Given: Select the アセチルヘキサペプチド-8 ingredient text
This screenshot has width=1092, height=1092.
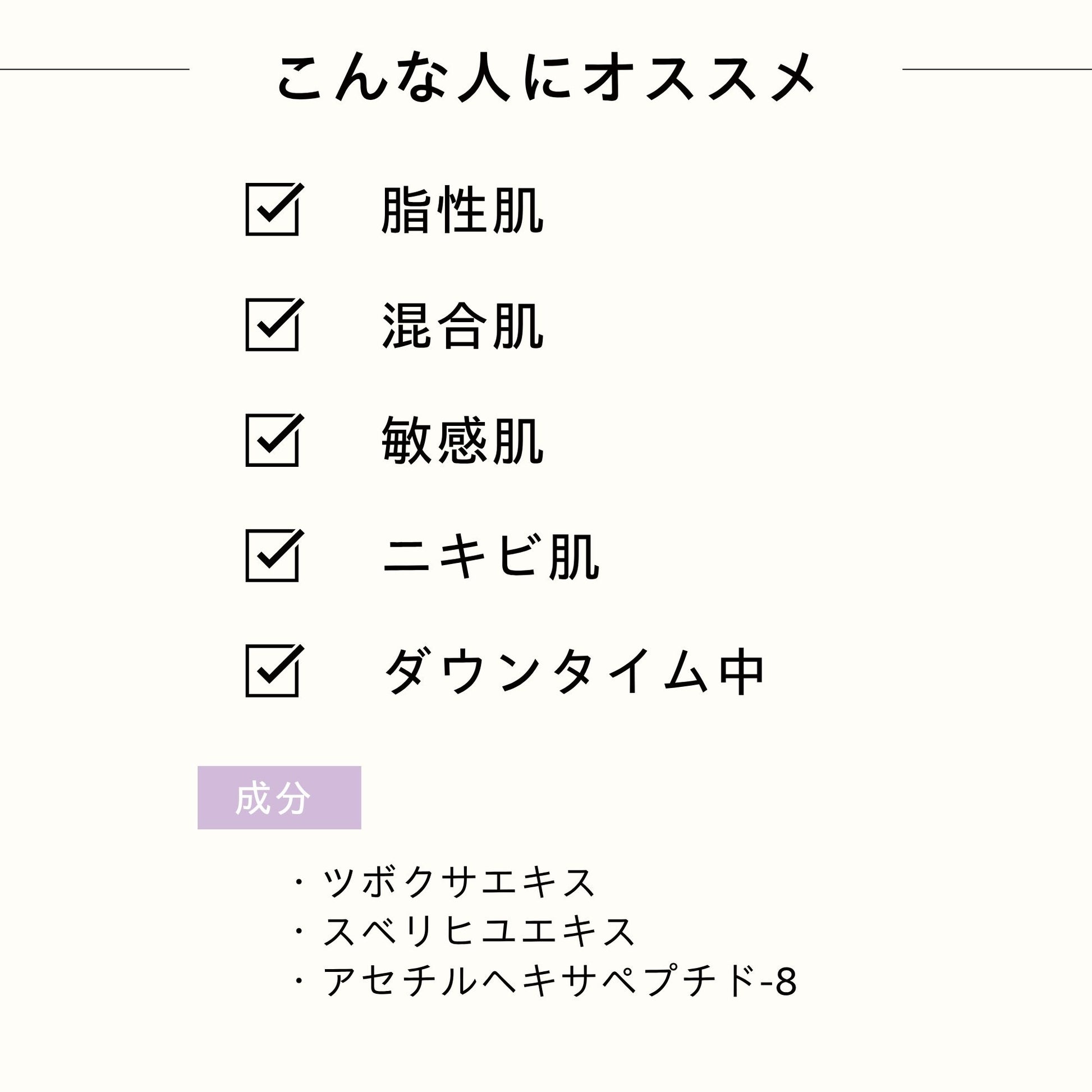Looking at the screenshot, I should pos(559,981).
